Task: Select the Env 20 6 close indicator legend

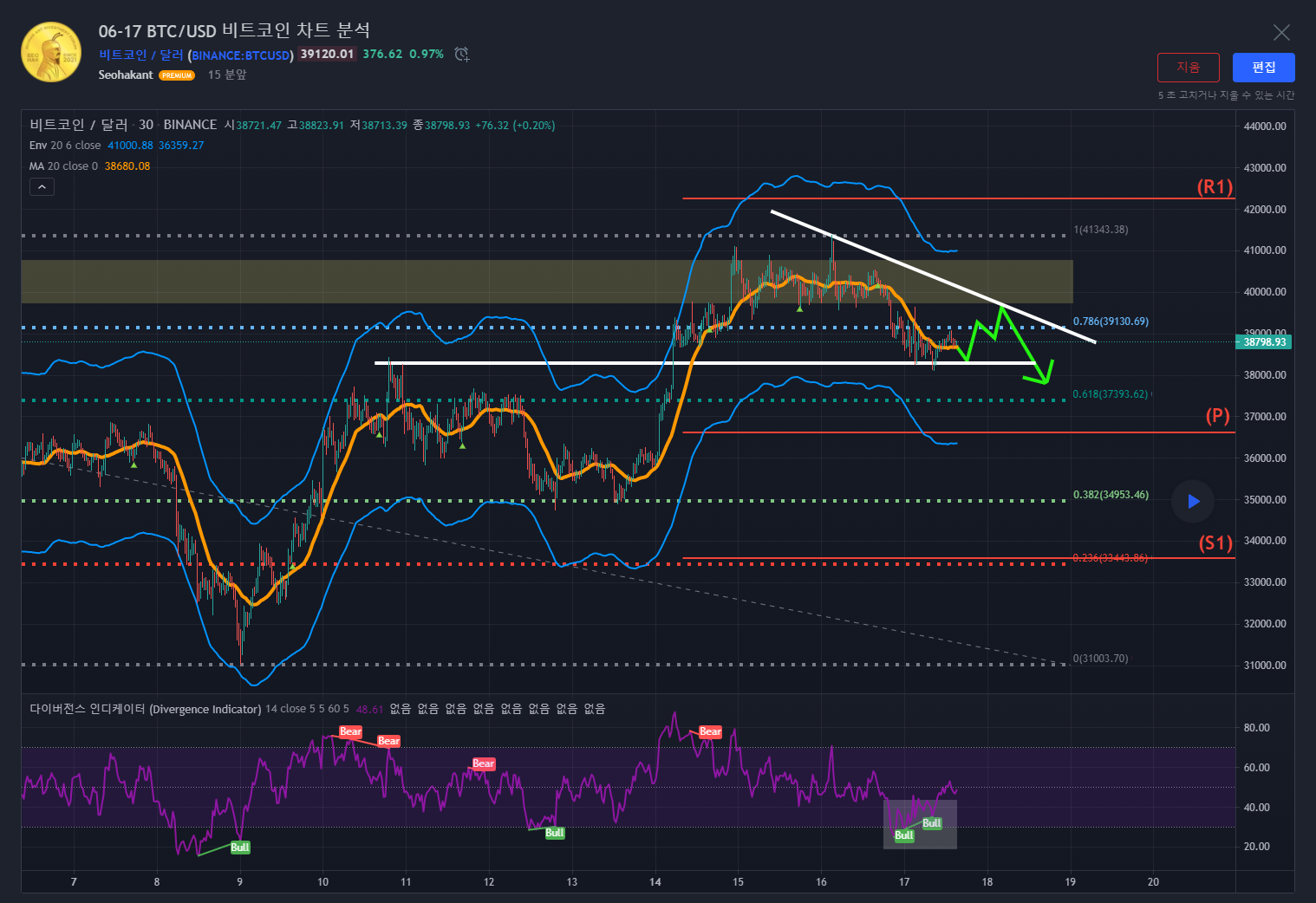Action: coord(65,146)
